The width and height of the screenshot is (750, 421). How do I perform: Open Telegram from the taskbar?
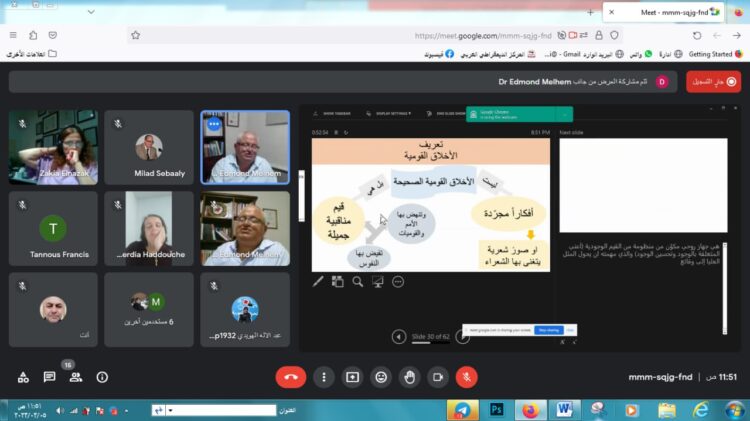[463, 410]
